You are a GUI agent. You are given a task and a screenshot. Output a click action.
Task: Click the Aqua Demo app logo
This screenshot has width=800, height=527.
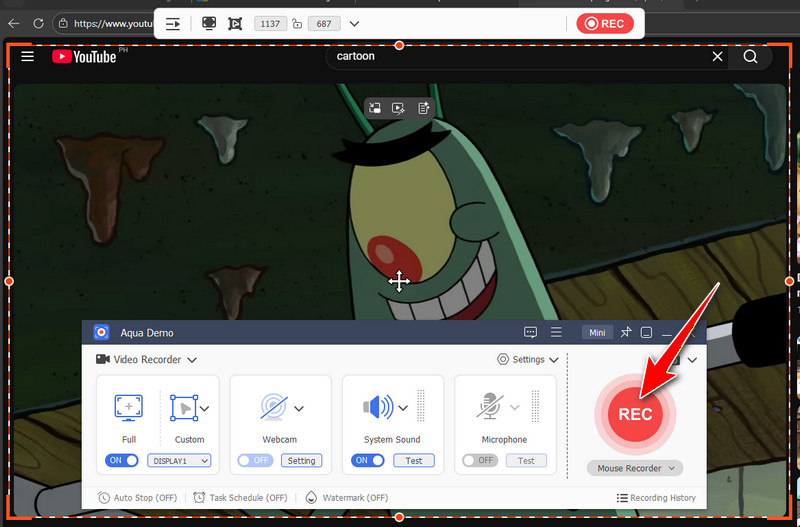click(102, 333)
